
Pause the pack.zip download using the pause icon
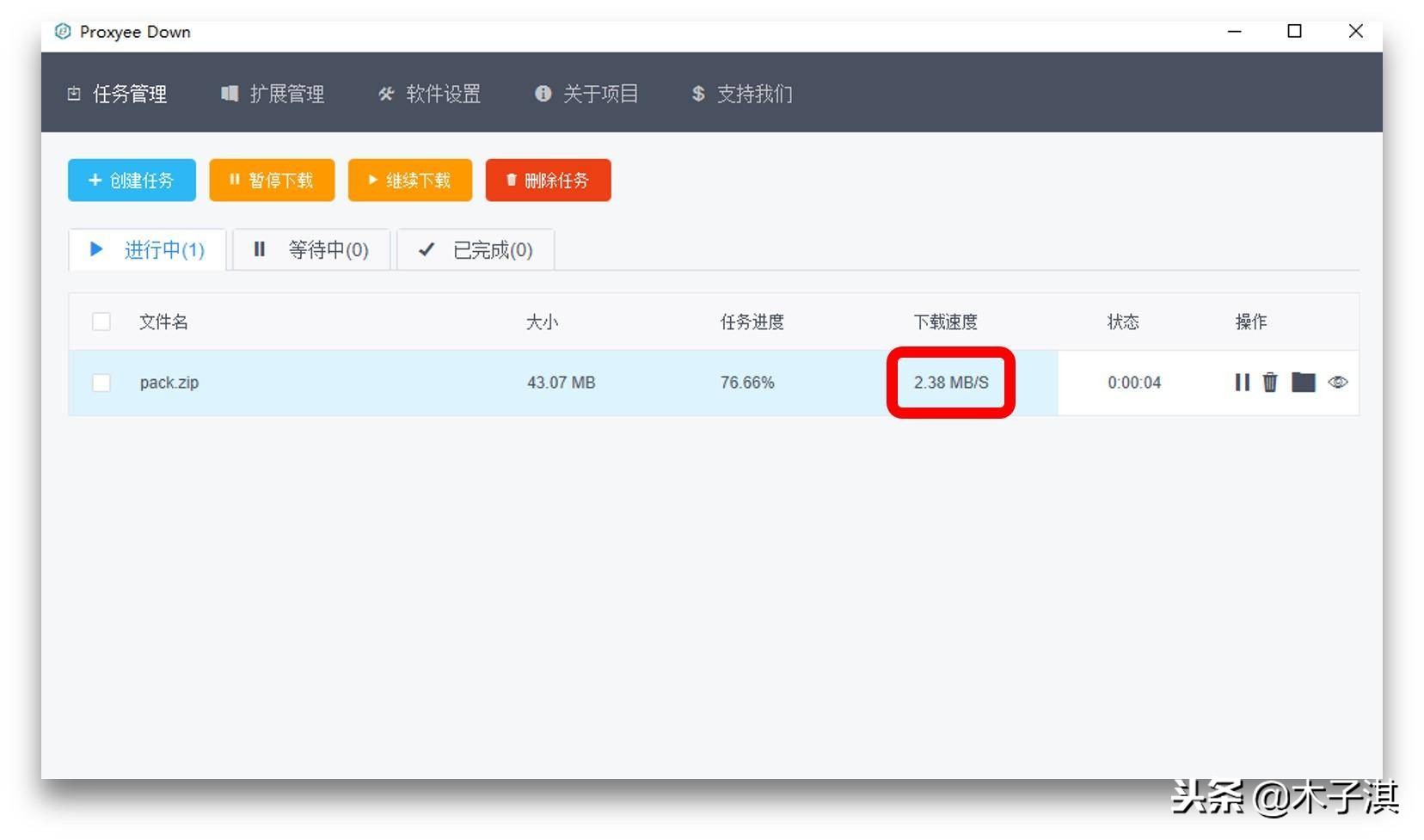[x=1242, y=383]
